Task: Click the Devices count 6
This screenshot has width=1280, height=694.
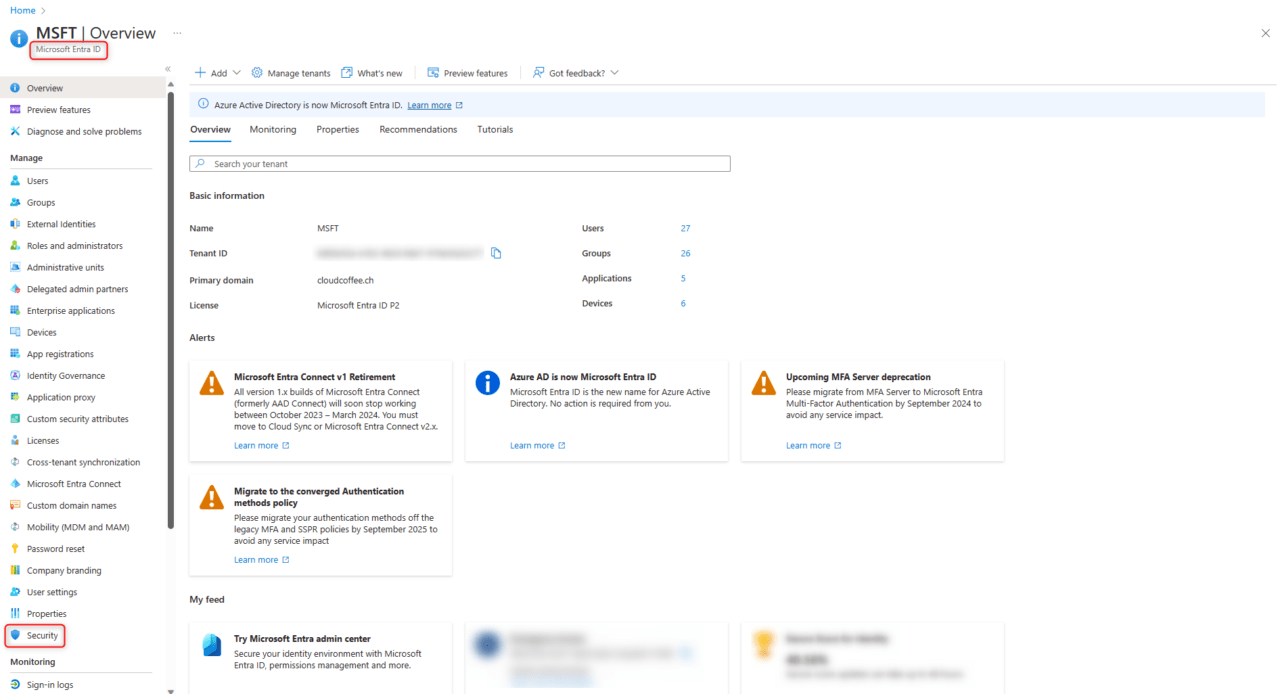Action: [x=683, y=304]
